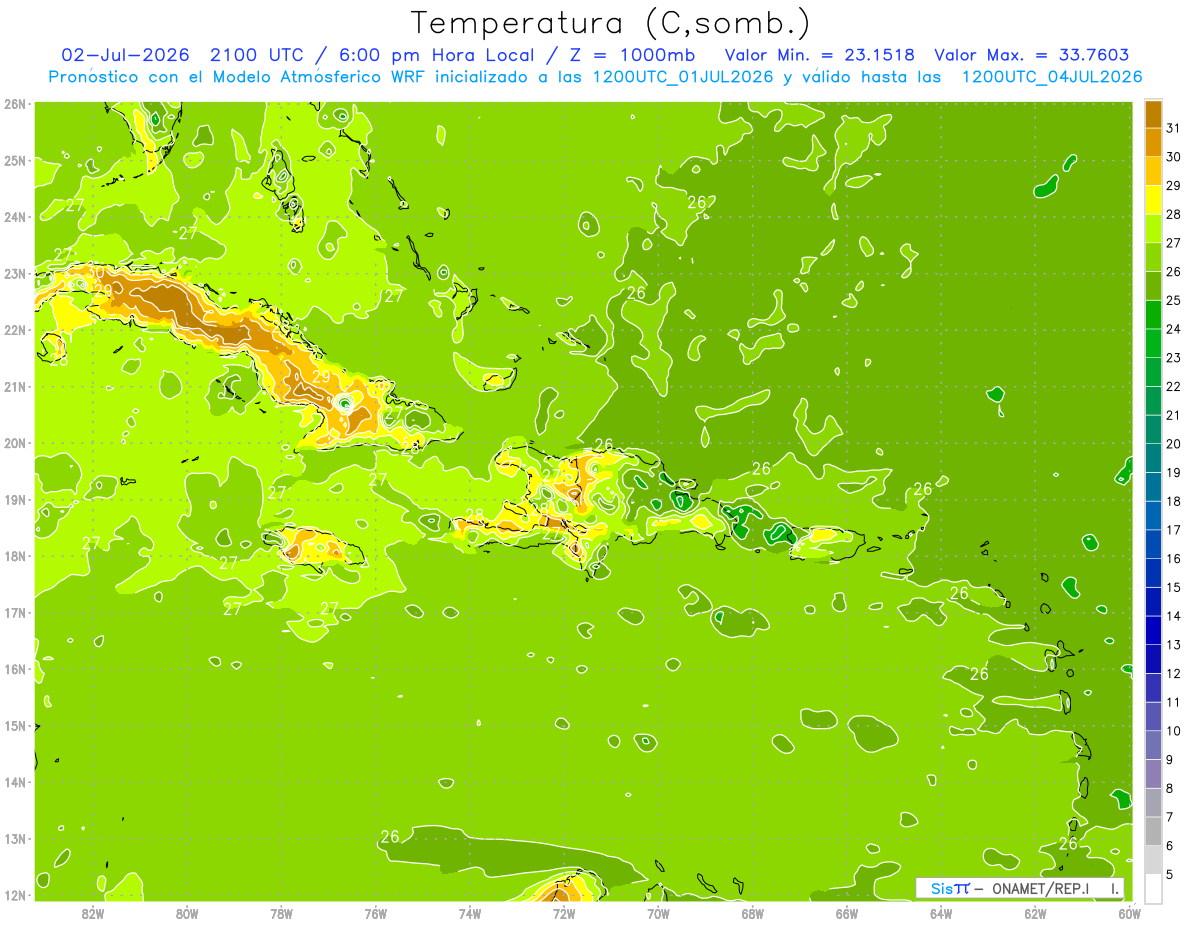Click colorbar scale value 19
The height and width of the screenshot is (927, 1200).
click(x=1173, y=472)
